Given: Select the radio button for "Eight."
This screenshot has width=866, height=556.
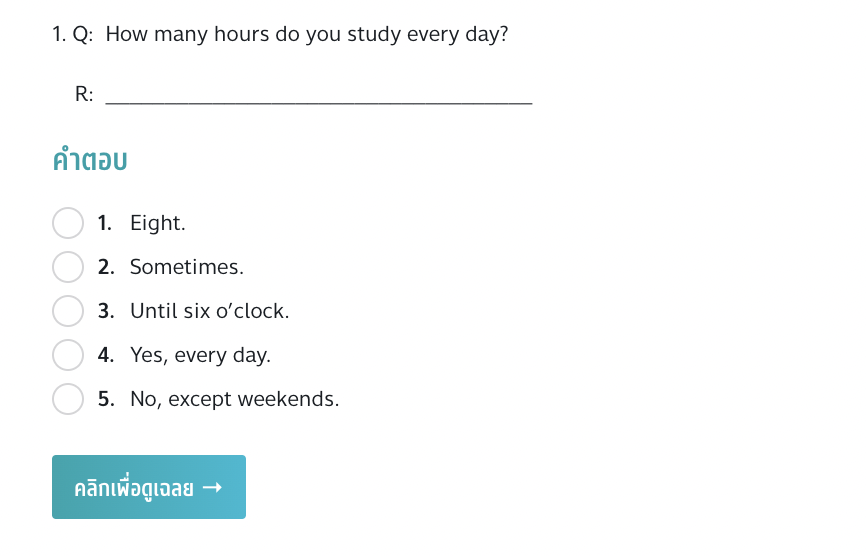Looking at the screenshot, I should pyautogui.click(x=68, y=223).
